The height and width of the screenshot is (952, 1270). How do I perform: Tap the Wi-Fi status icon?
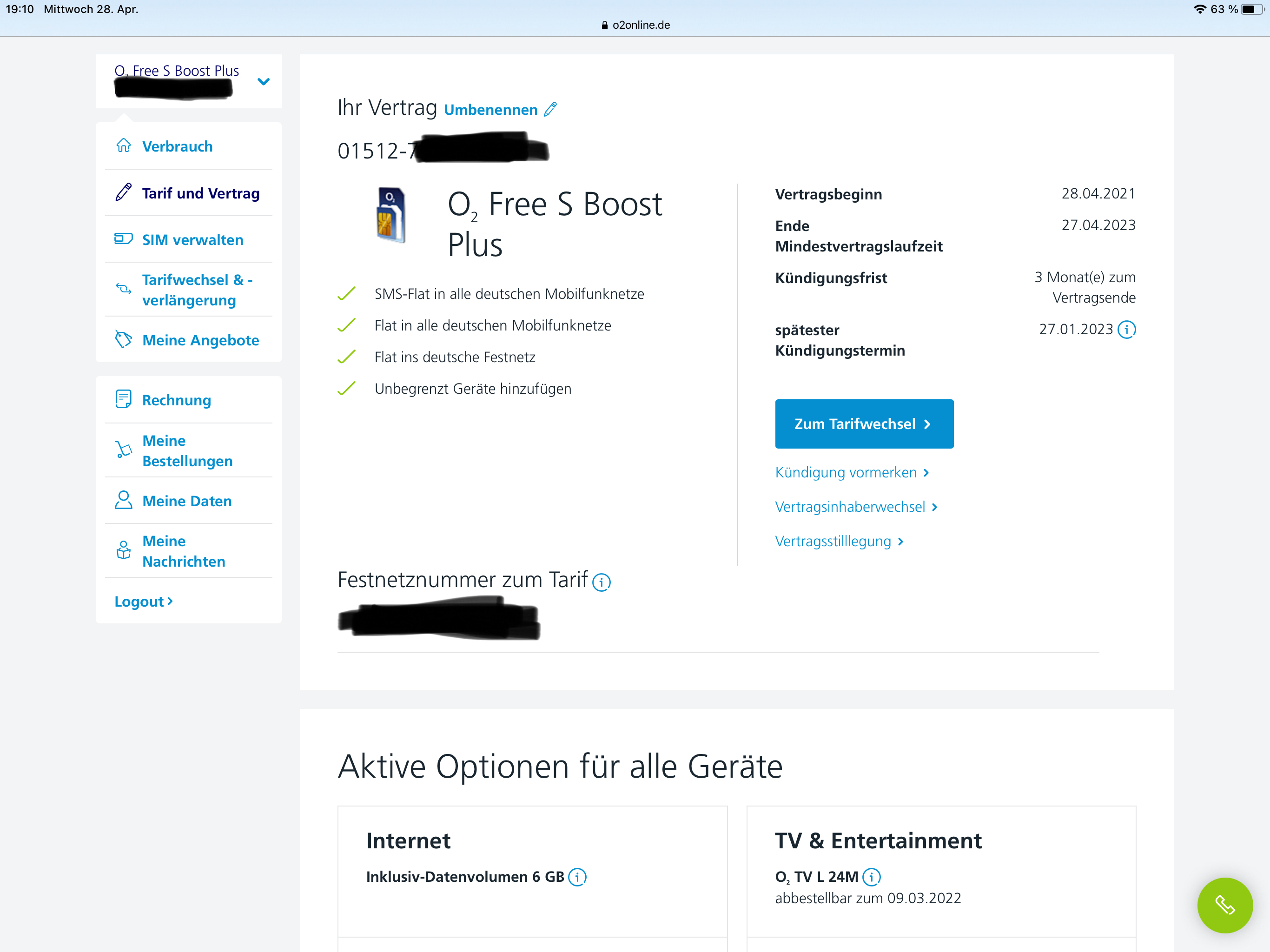[x=1200, y=9]
